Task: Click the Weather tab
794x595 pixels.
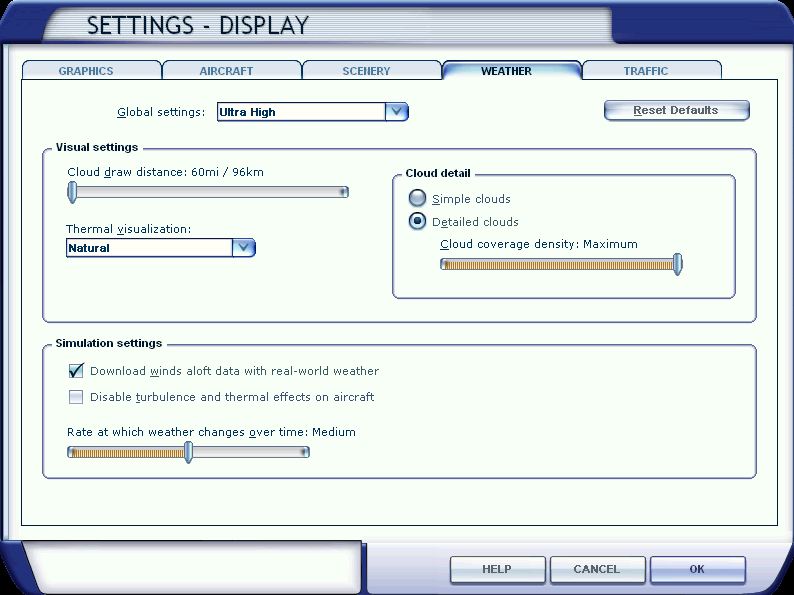Action: [507, 71]
